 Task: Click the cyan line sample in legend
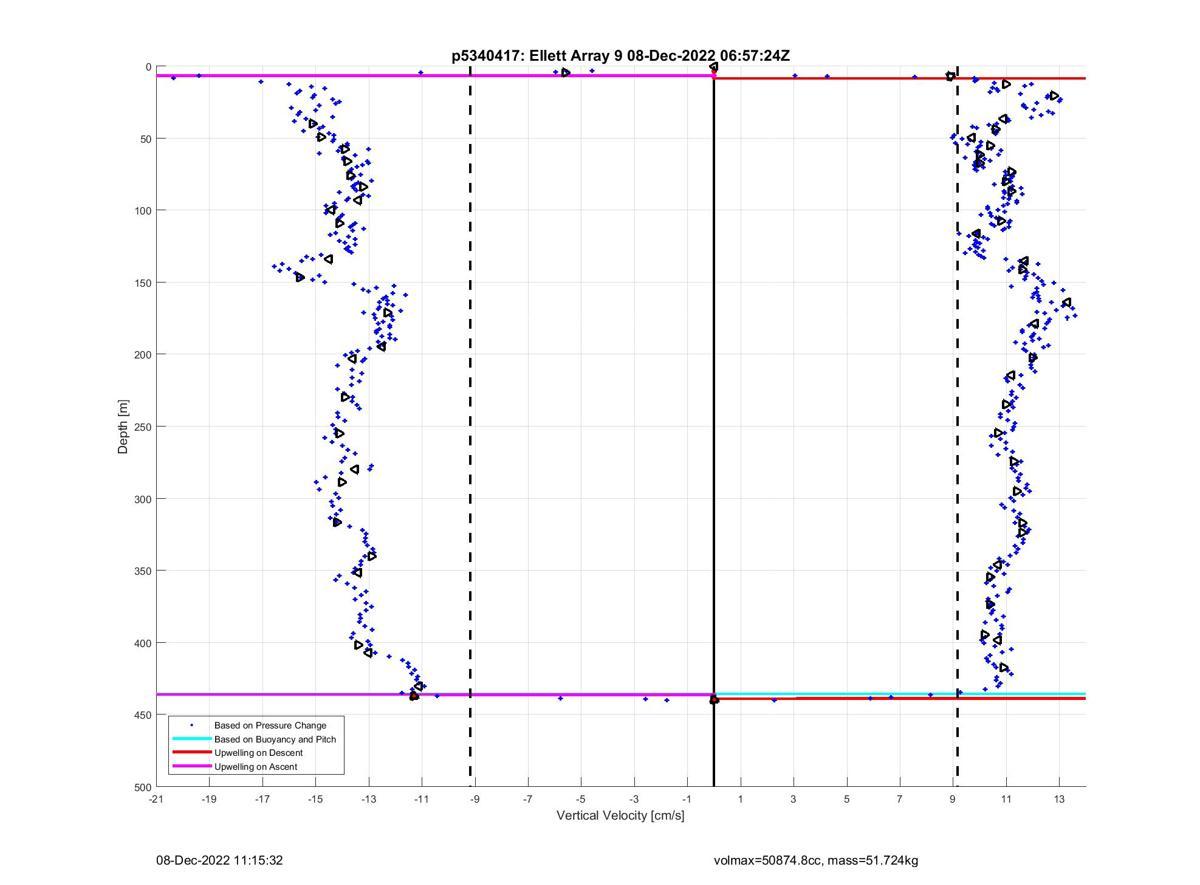click(x=192, y=739)
